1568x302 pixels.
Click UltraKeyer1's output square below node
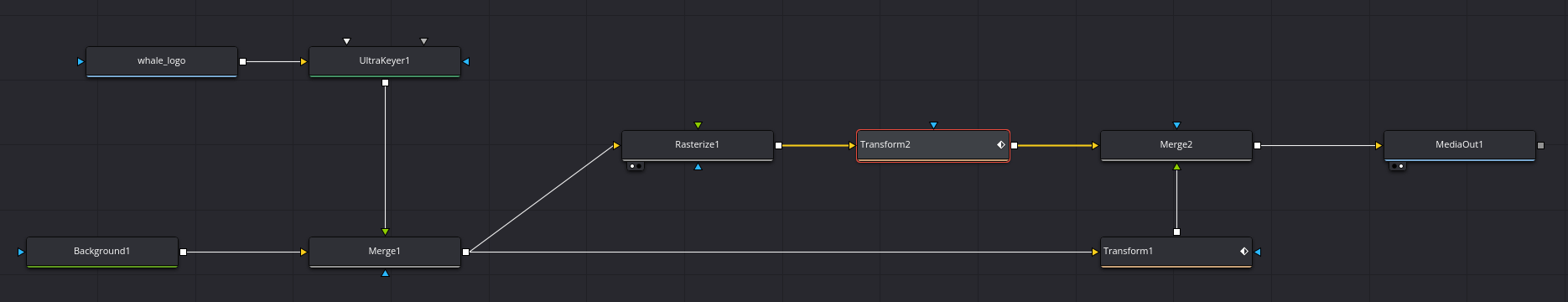coord(385,82)
